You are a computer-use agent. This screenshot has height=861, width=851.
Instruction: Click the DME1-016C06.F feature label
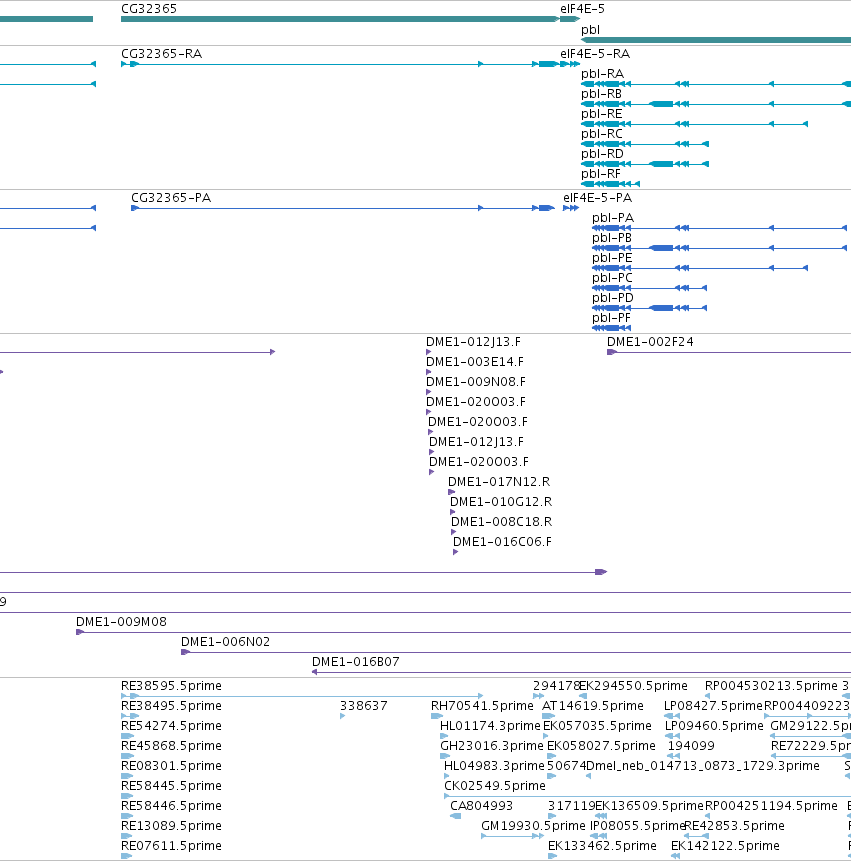coord(502,542)
